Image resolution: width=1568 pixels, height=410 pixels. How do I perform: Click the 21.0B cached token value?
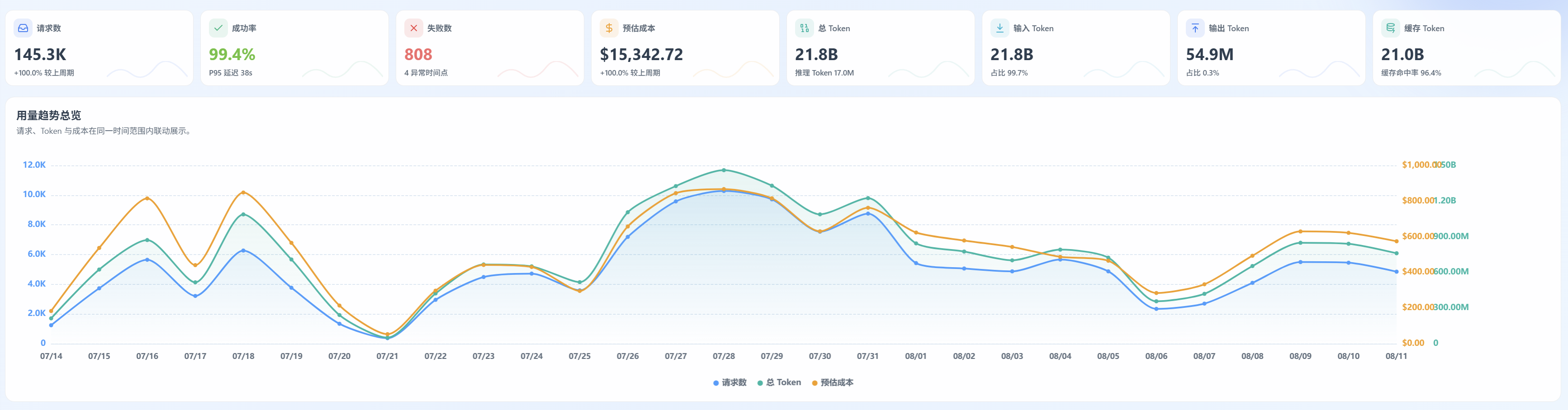pyautogui.click(x=1402, y=55)
